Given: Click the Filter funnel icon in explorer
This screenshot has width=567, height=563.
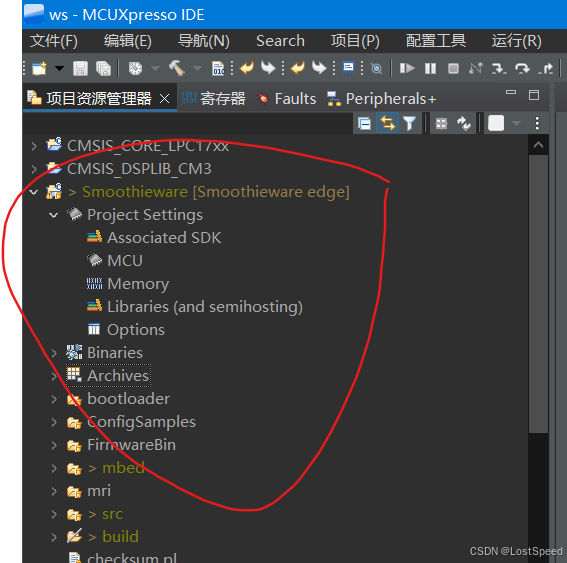Looking at the screenshot, I should tap(409, 123).
